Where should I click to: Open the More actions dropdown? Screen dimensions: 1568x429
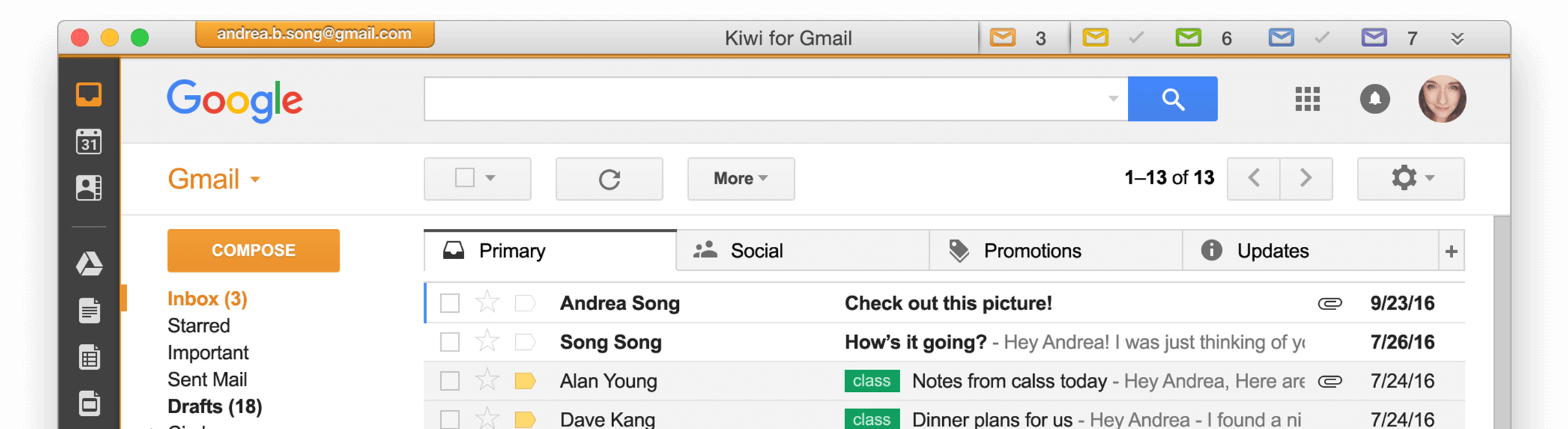pyautogui.click(x=741, y=179)
